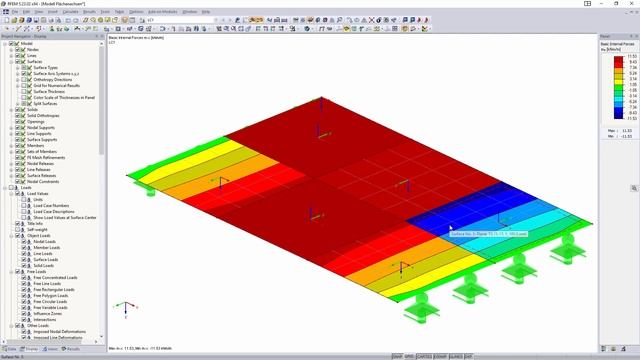Open the Calculate menu
640x360 pixels.
(70, 12)
